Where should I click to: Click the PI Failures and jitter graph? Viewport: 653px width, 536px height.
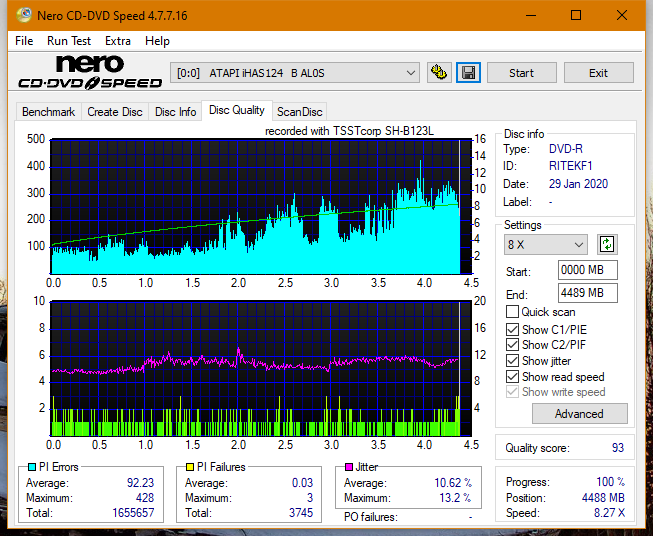(261, 369)
